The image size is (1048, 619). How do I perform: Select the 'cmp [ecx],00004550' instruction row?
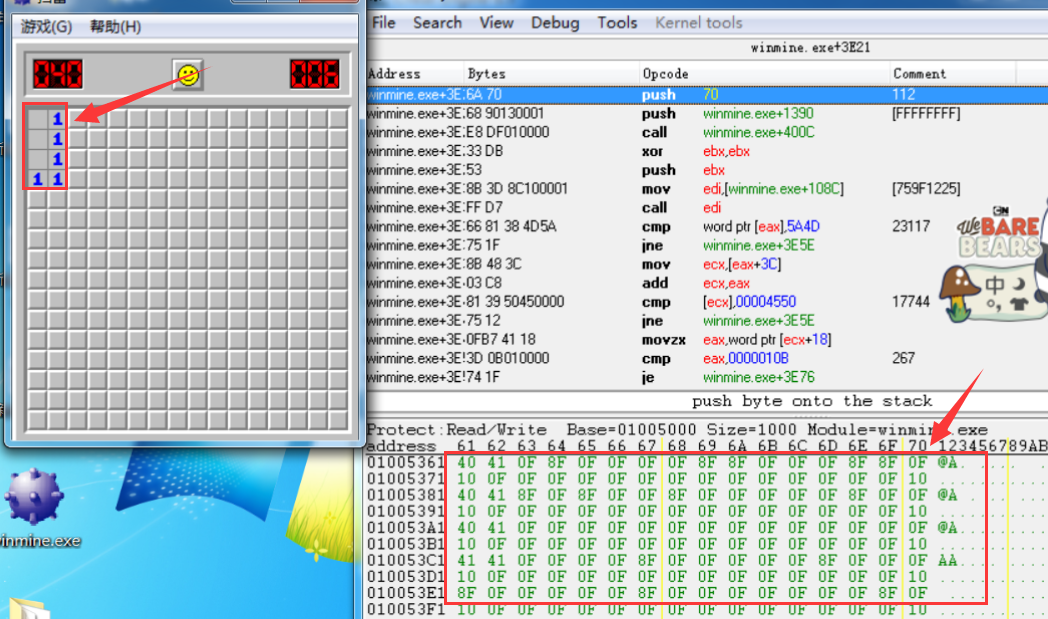point(707,302)
